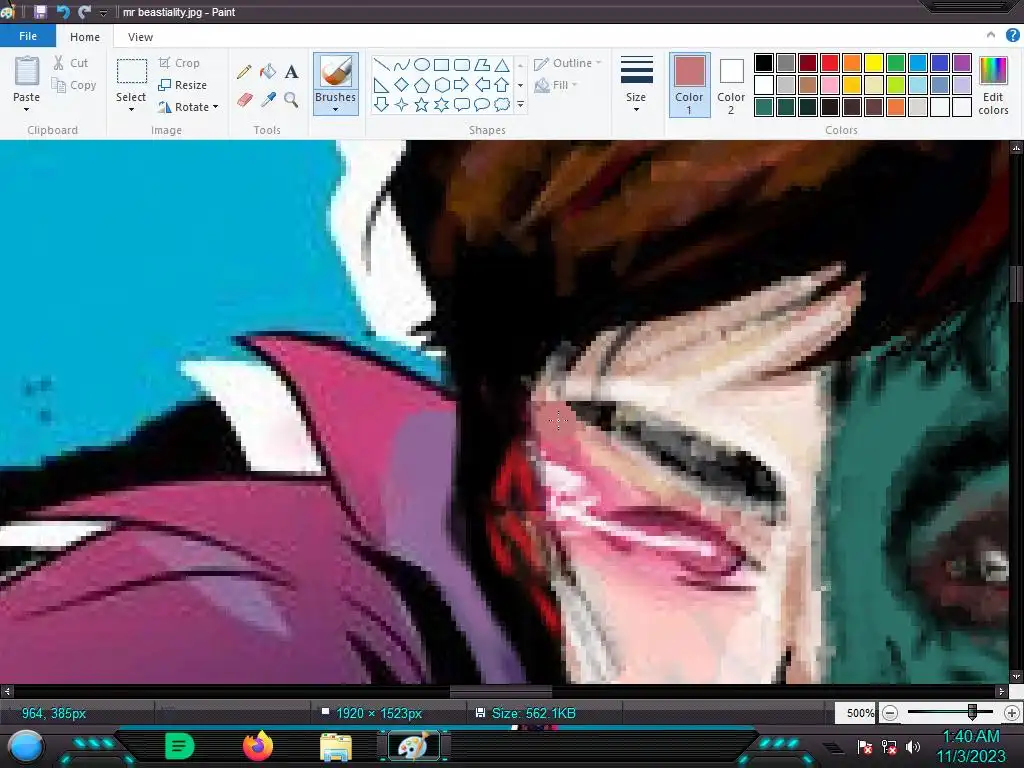Minimize the ribbon with the chevron
1024x768 pixels.
click(x=991, y=35)
